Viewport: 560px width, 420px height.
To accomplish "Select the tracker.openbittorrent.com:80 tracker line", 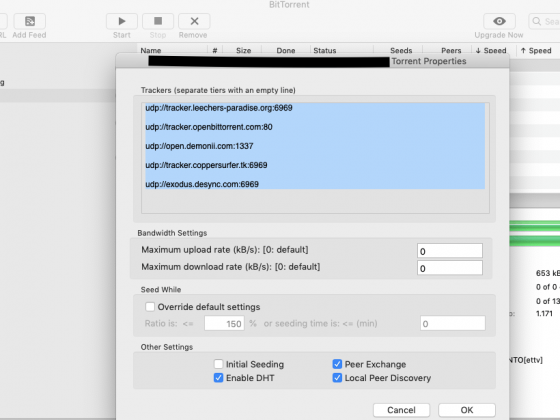I will click(209, 127).
